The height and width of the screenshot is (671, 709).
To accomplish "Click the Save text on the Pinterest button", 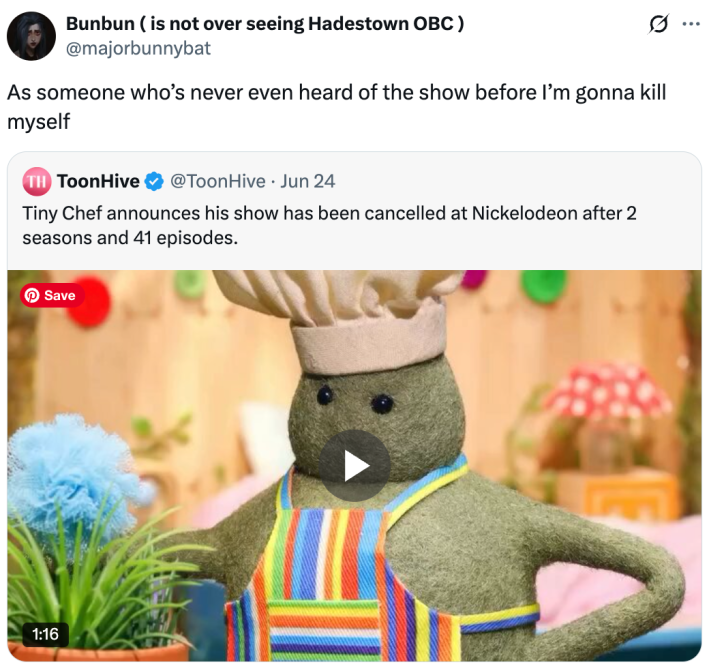I will 60,295.
